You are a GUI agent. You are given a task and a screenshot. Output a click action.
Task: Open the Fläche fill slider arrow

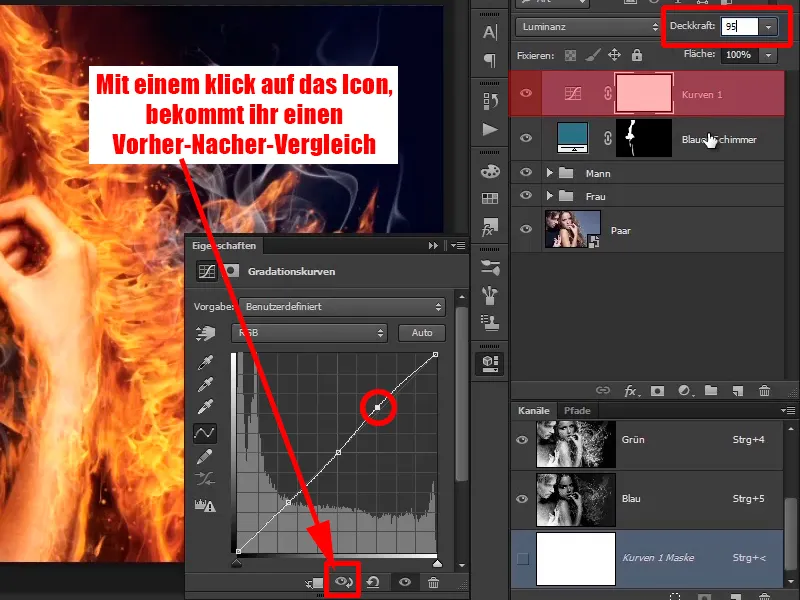(768, 55)
